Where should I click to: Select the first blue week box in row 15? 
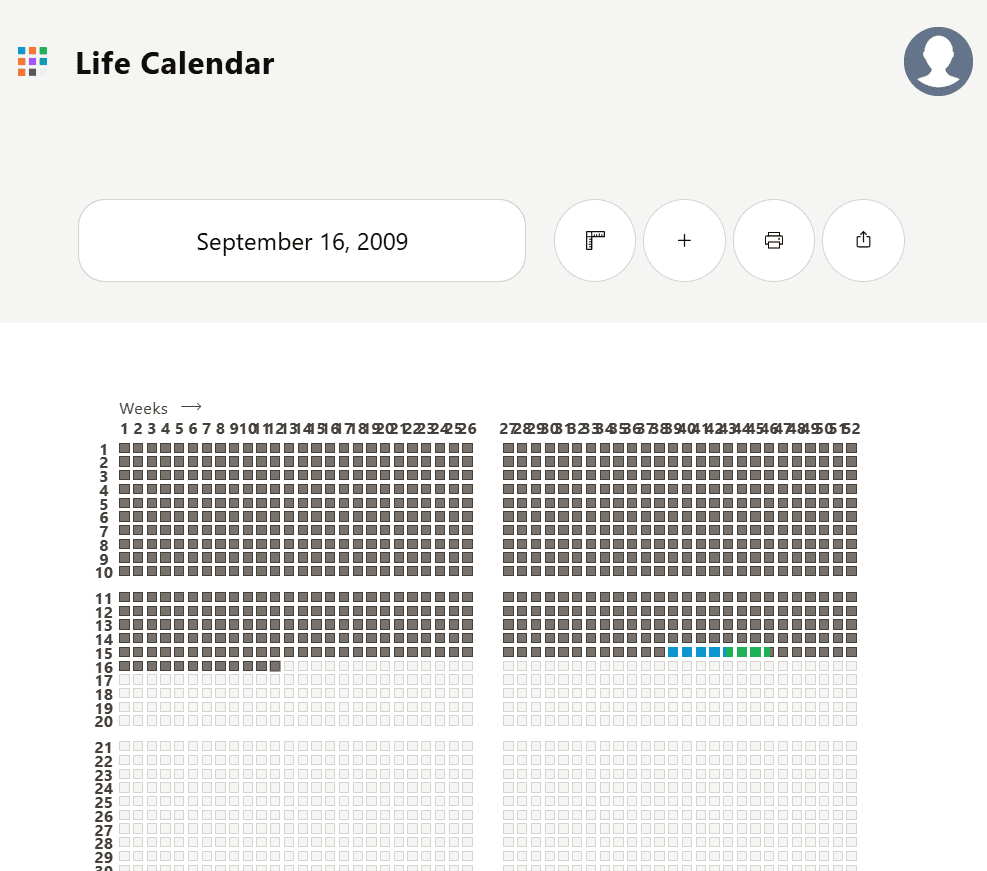(673, 652)
